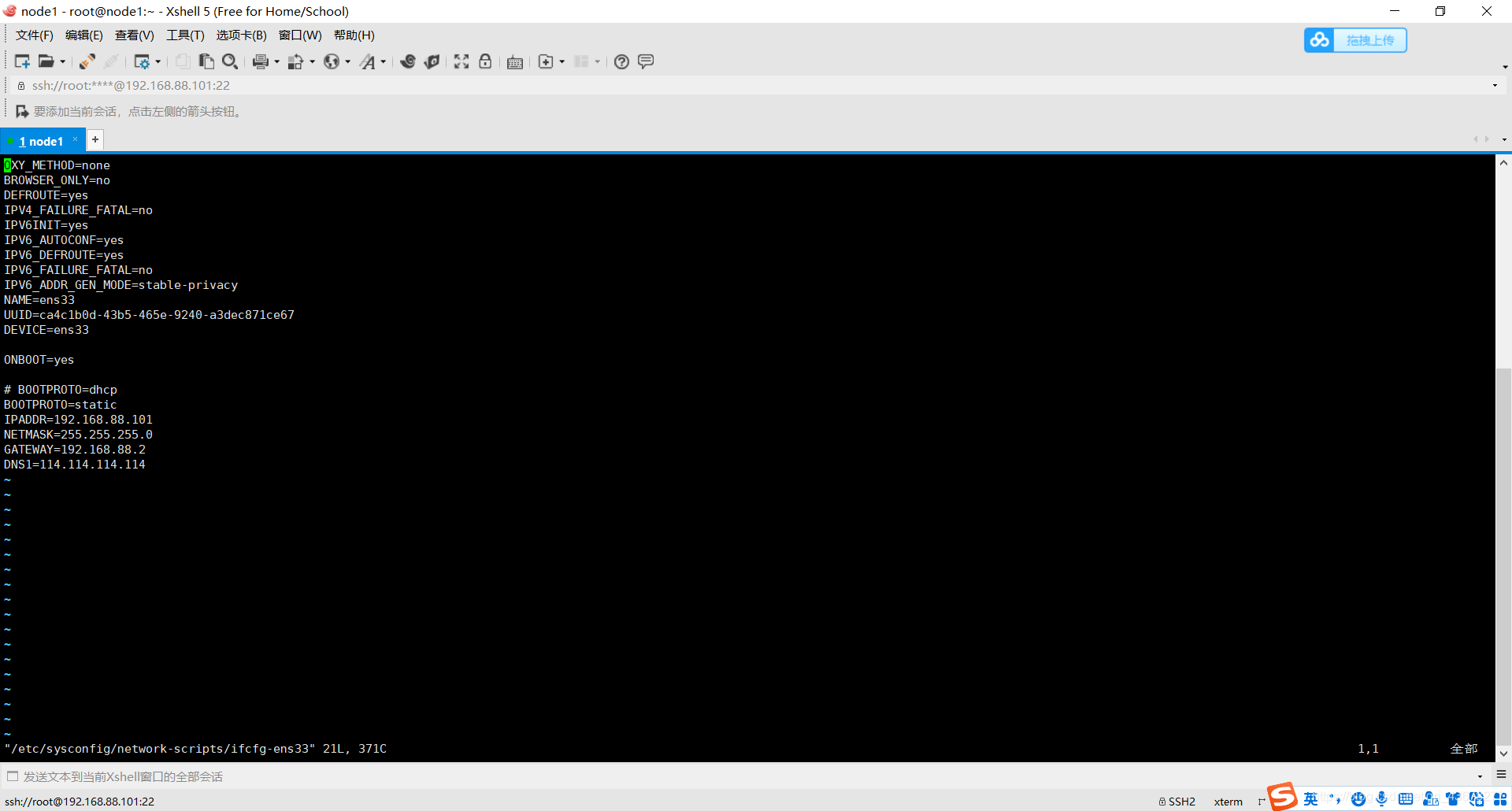Click the 拖拽上传 cloud upload button
Screen dimensions: 1512x811
[x=1355, y=40]
